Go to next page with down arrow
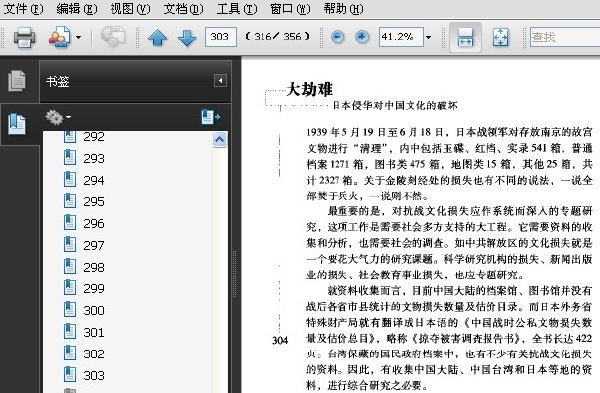Screen dimensions: 600x393 [x=187, y=38]
